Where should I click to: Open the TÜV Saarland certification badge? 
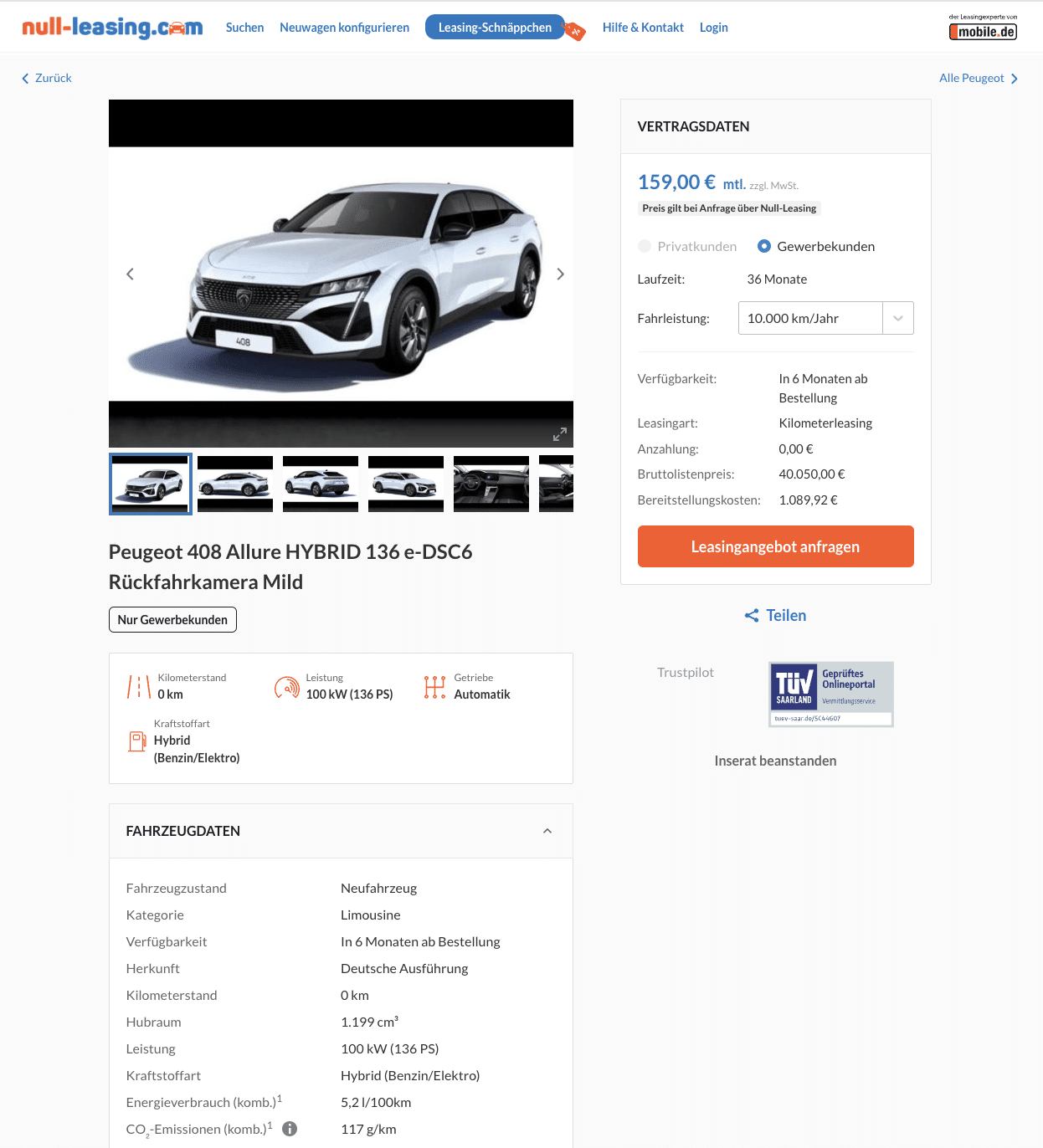(831, 694)
